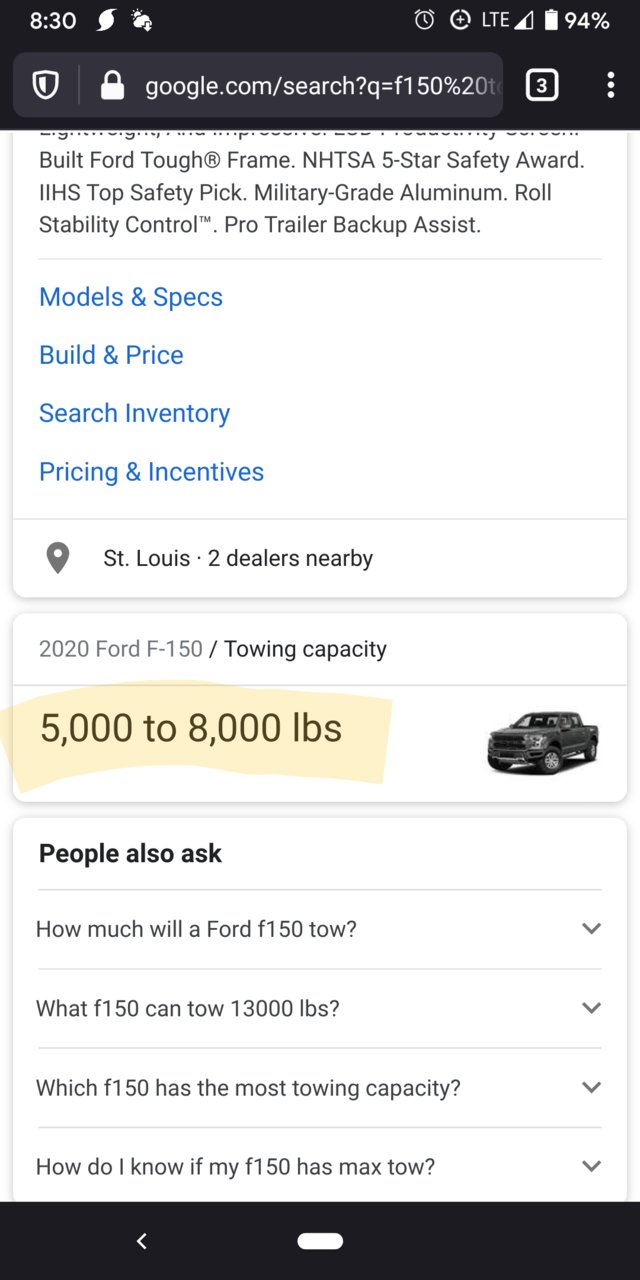Tap the Android back arrow
Viewport: 640px width, 1280px height.
click(x=142, y=1241)
